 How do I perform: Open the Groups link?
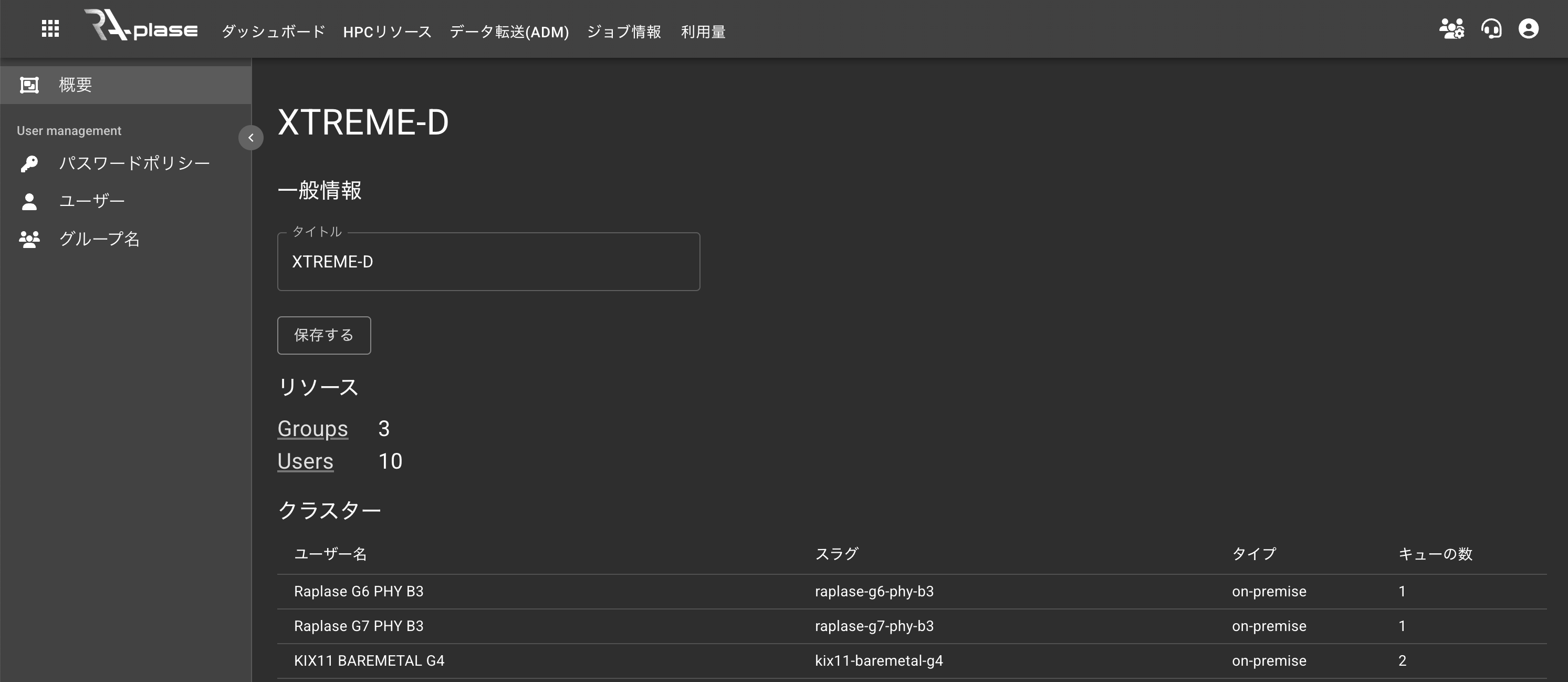coord(313,429)
